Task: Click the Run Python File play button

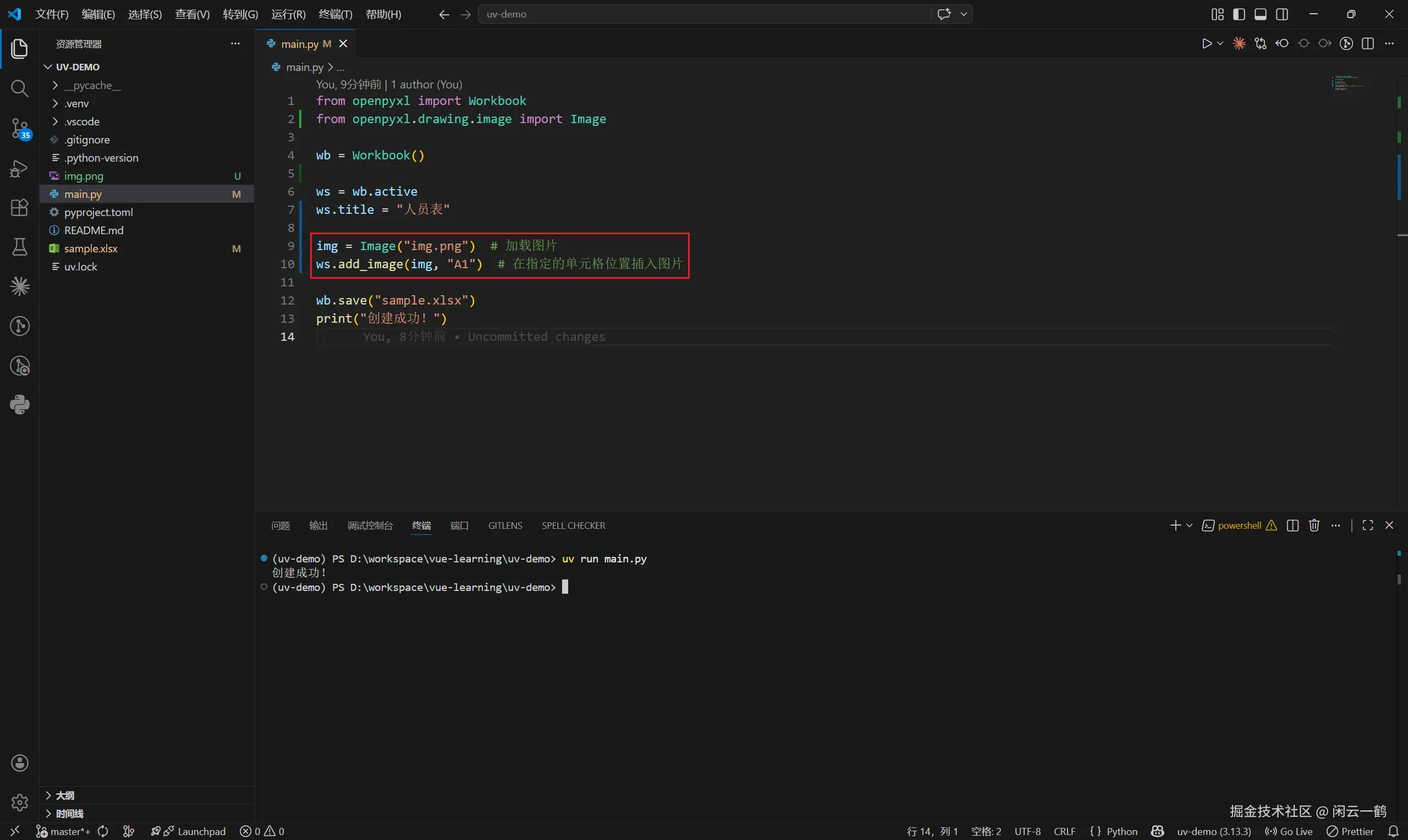Action: pyautogui.click(x=1207, y=43)
